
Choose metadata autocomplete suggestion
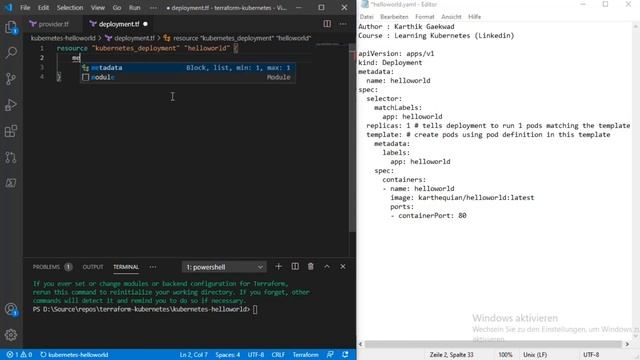tap(188, 68)
